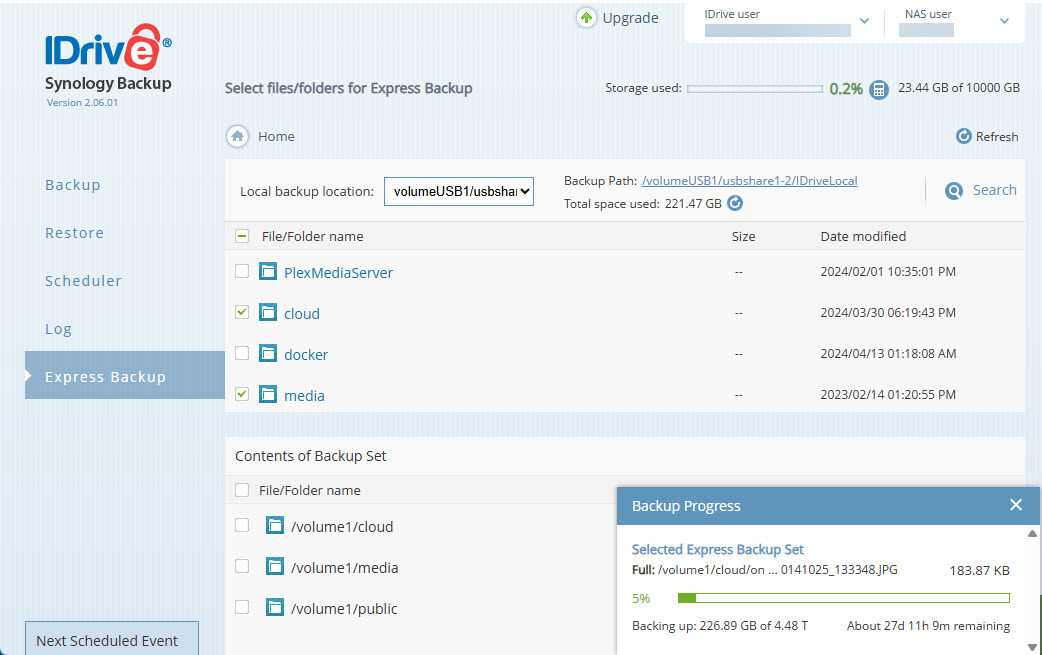Click the 5% backup progress bar
The width and height of the screenshot is (1042, 655).
[843, 598]
